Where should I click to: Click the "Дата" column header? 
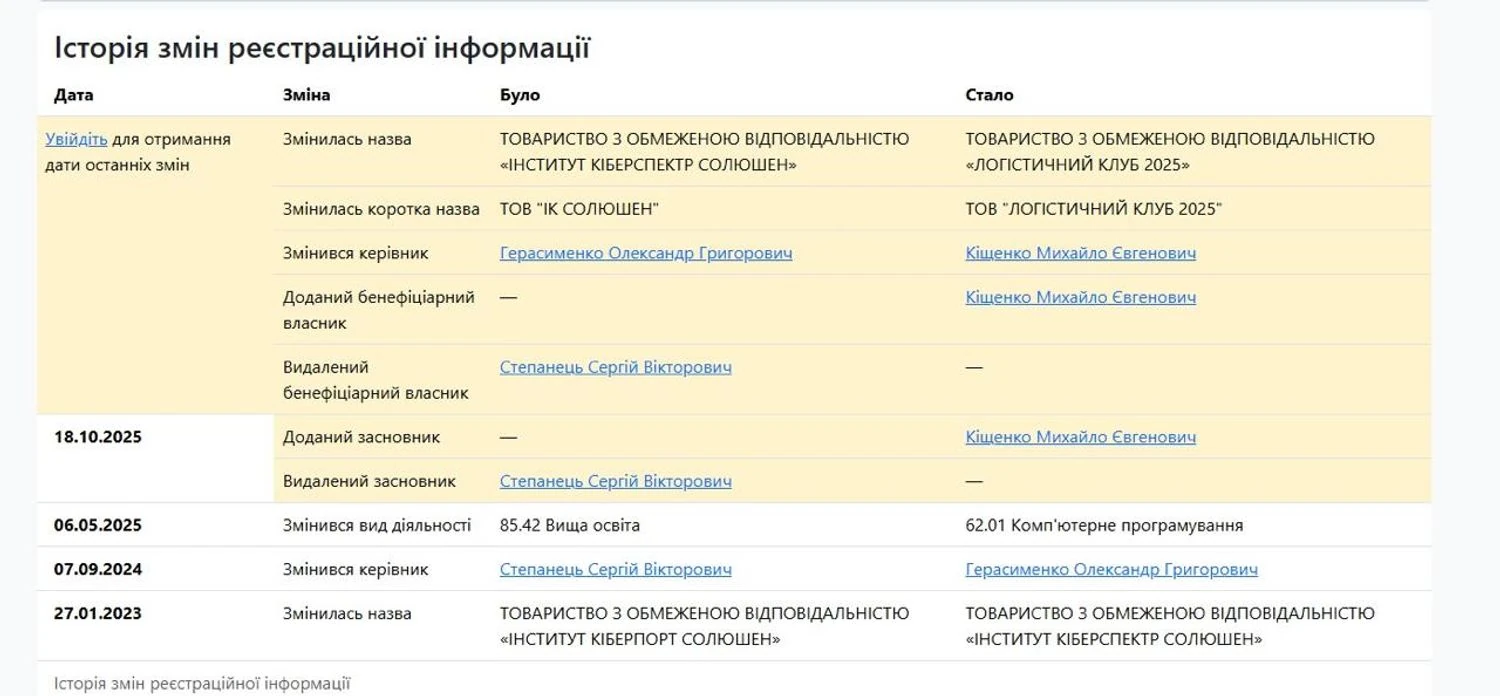click(73, 95)
